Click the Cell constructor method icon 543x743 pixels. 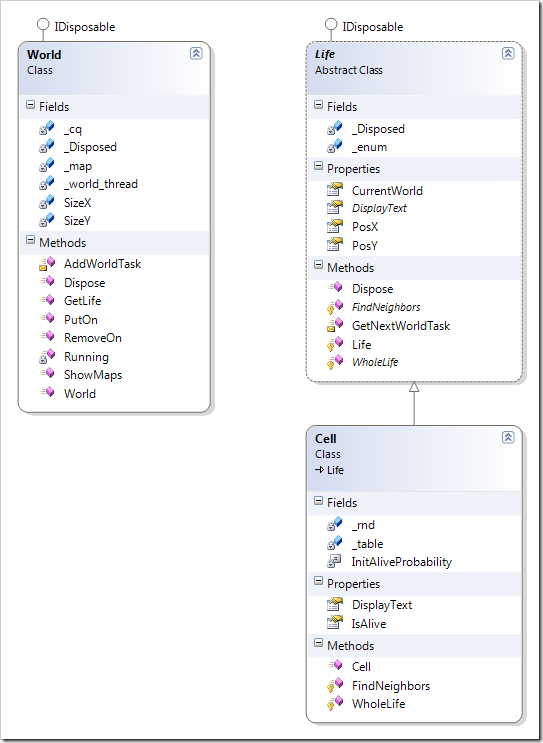[x=335, y=666]
